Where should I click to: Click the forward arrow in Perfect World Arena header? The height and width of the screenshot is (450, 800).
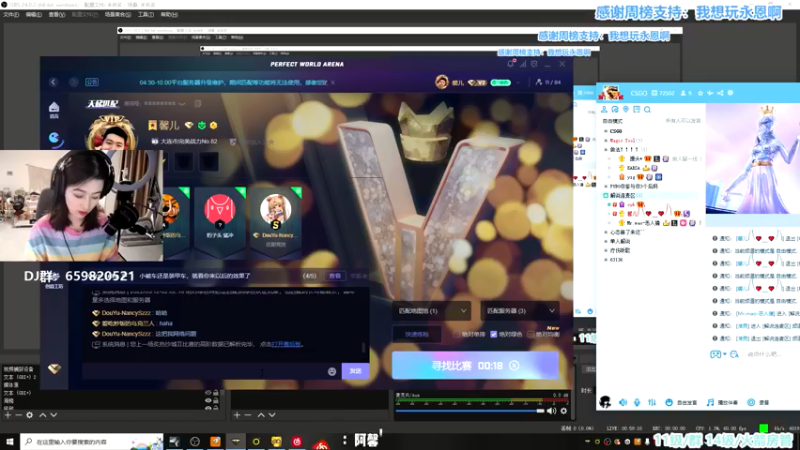point(73,82)
